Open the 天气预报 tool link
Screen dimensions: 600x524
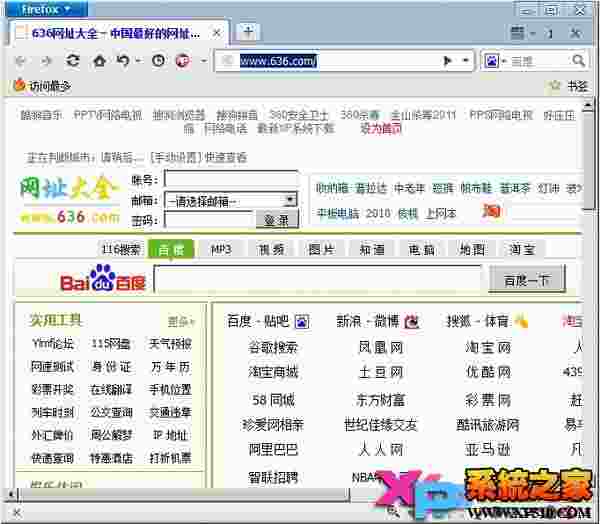(x=170, y=344)
